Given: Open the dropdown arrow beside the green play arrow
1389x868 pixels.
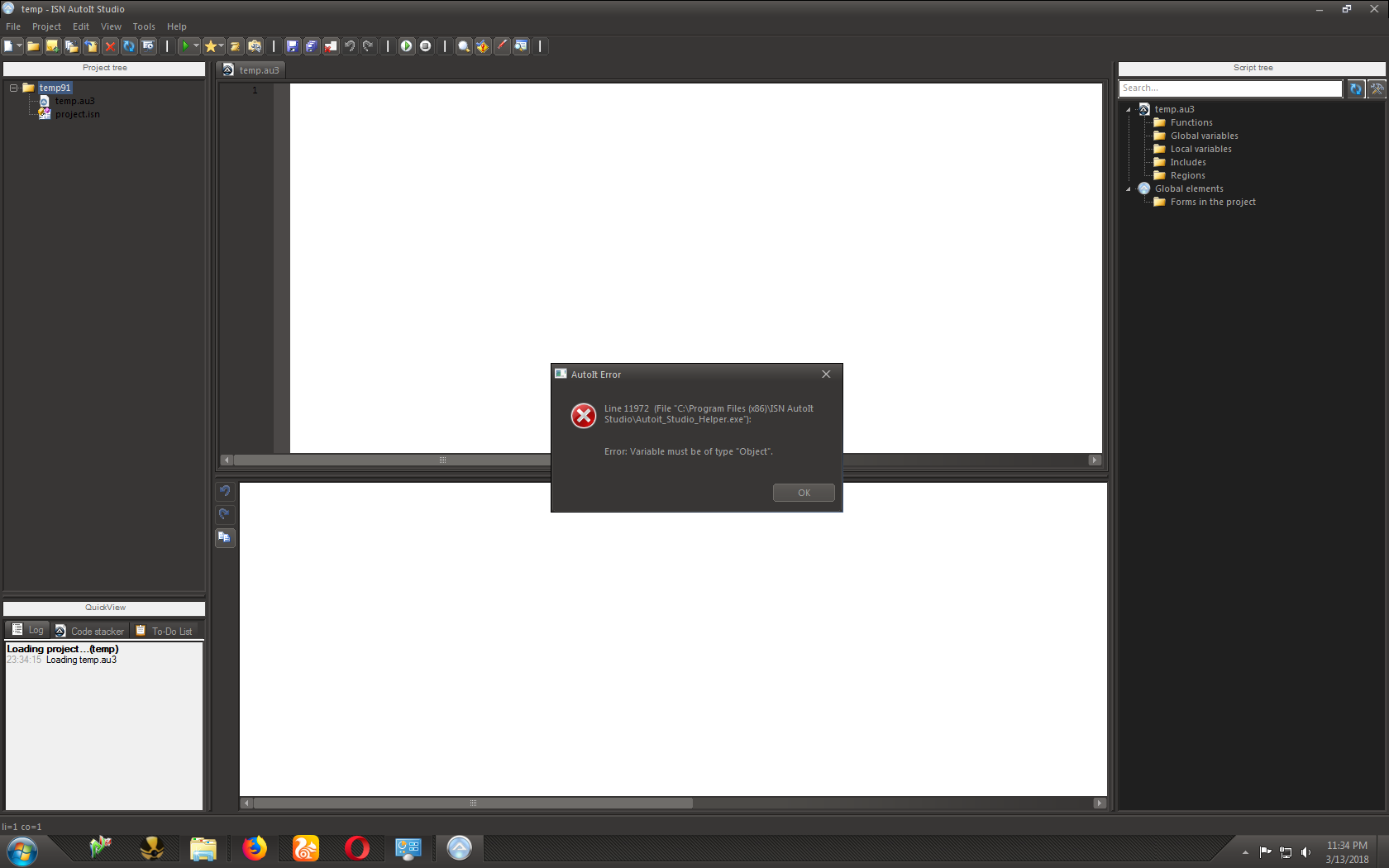Looking at the screenshot, I should (196, 46).
